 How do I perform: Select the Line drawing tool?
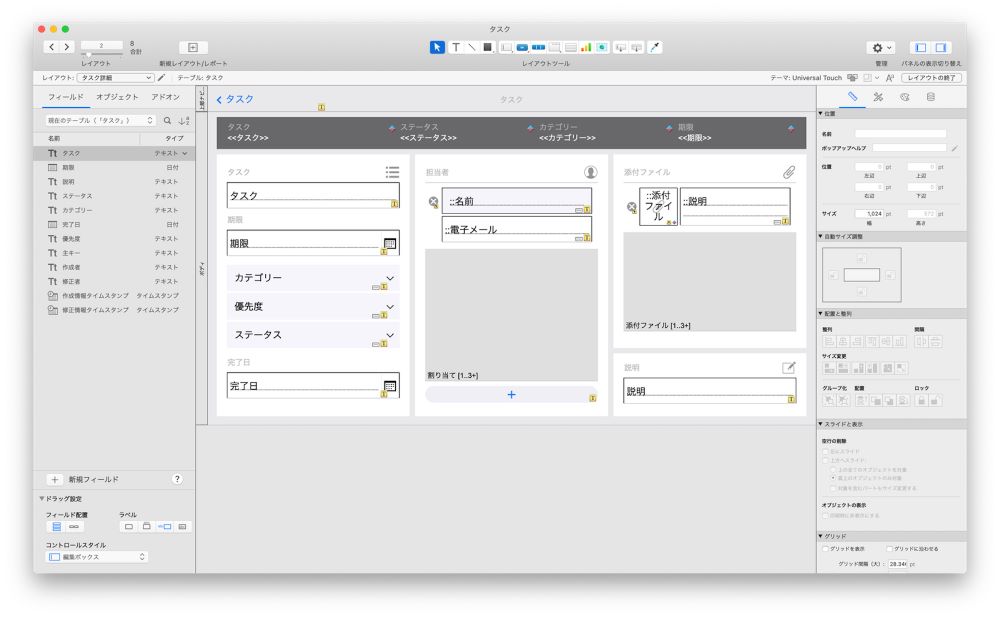coord(472,47)
